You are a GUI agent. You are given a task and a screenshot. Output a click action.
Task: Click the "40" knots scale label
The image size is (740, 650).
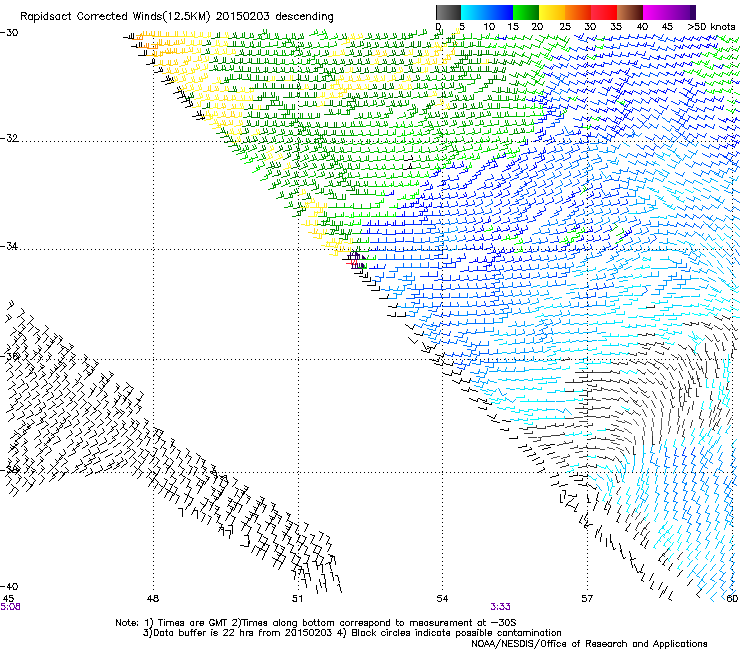(x=642, y=27)
